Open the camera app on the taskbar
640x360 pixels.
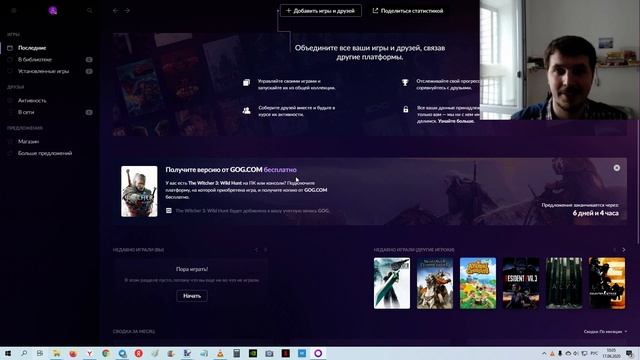(x=269, y=353)
